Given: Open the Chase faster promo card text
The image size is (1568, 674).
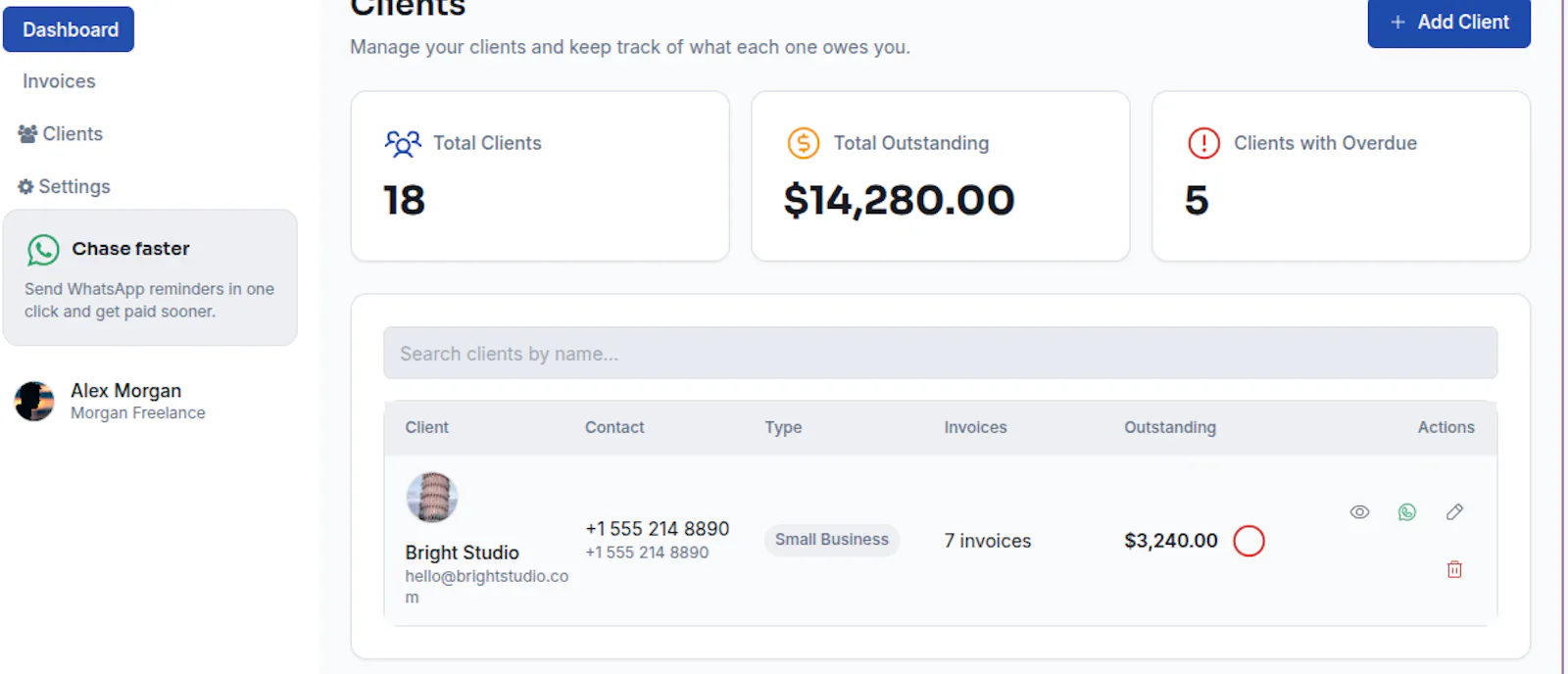Looking at the screenshot, I should 149,300.
